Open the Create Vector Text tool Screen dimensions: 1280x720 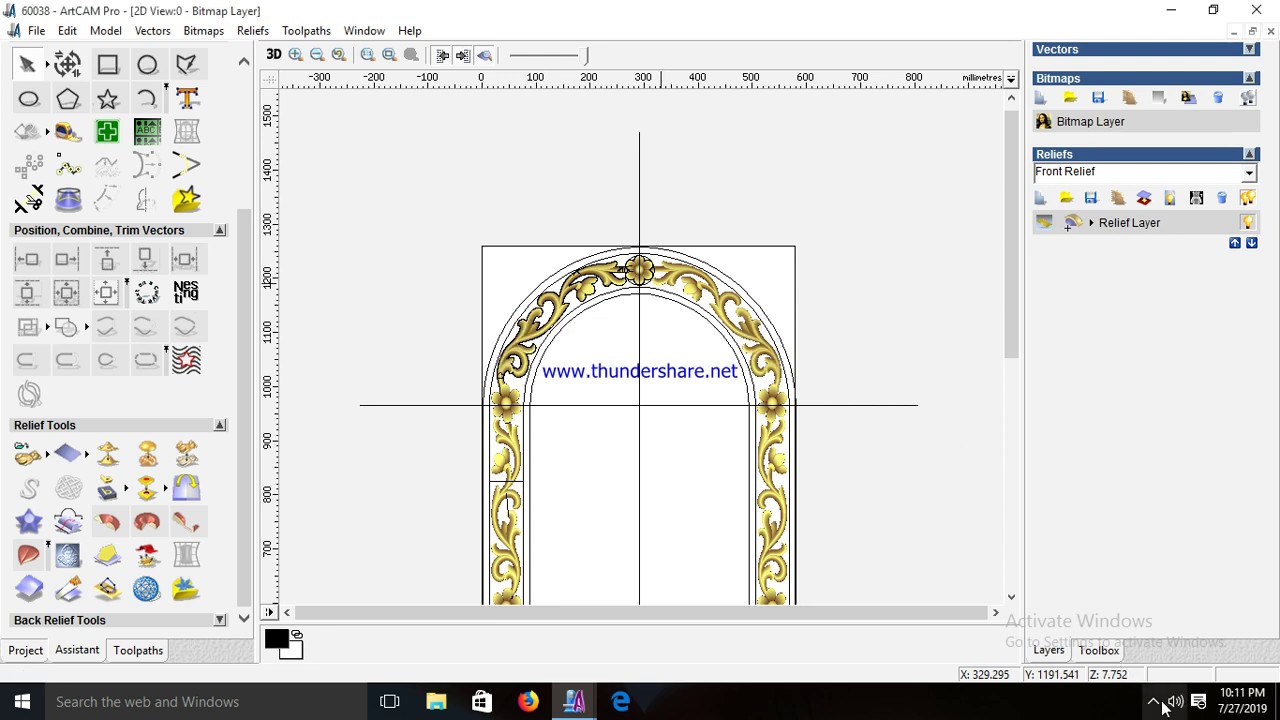click(x=187, y=98)
